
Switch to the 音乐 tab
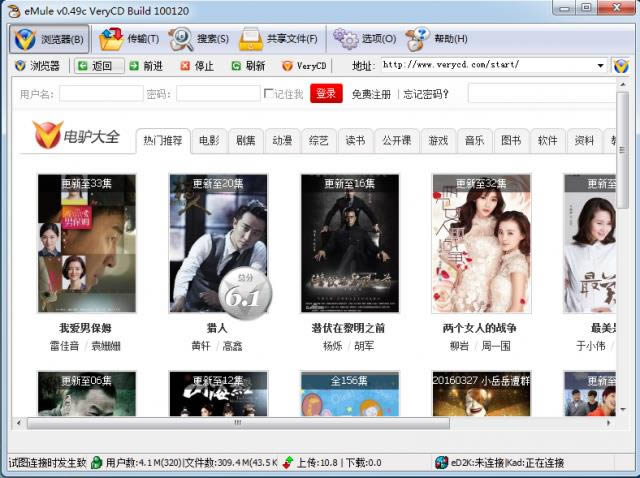(x=474, y=141)
